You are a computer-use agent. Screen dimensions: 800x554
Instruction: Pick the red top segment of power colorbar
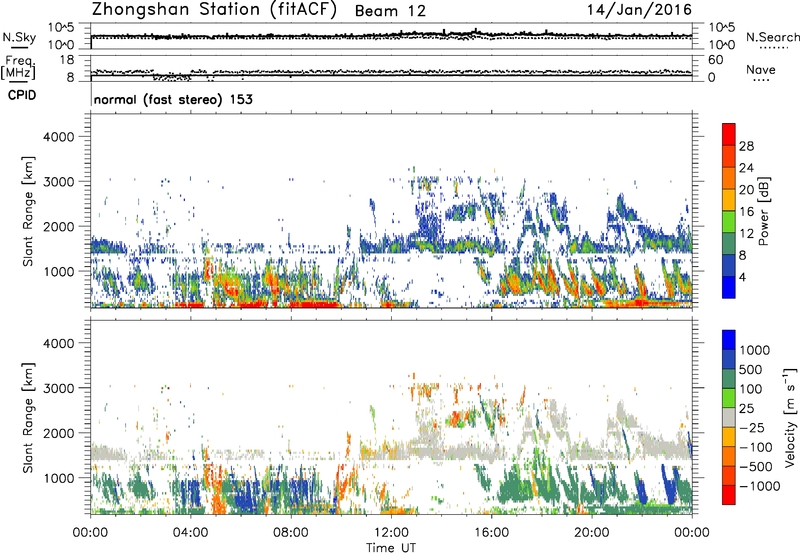[729, 134]
